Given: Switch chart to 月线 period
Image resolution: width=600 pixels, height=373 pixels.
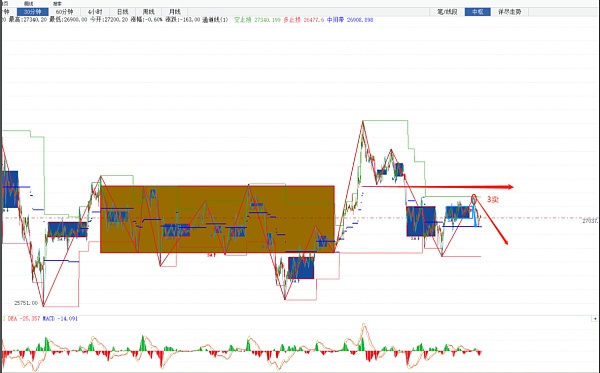Looking at the screenshot, I should click(174, 12).
